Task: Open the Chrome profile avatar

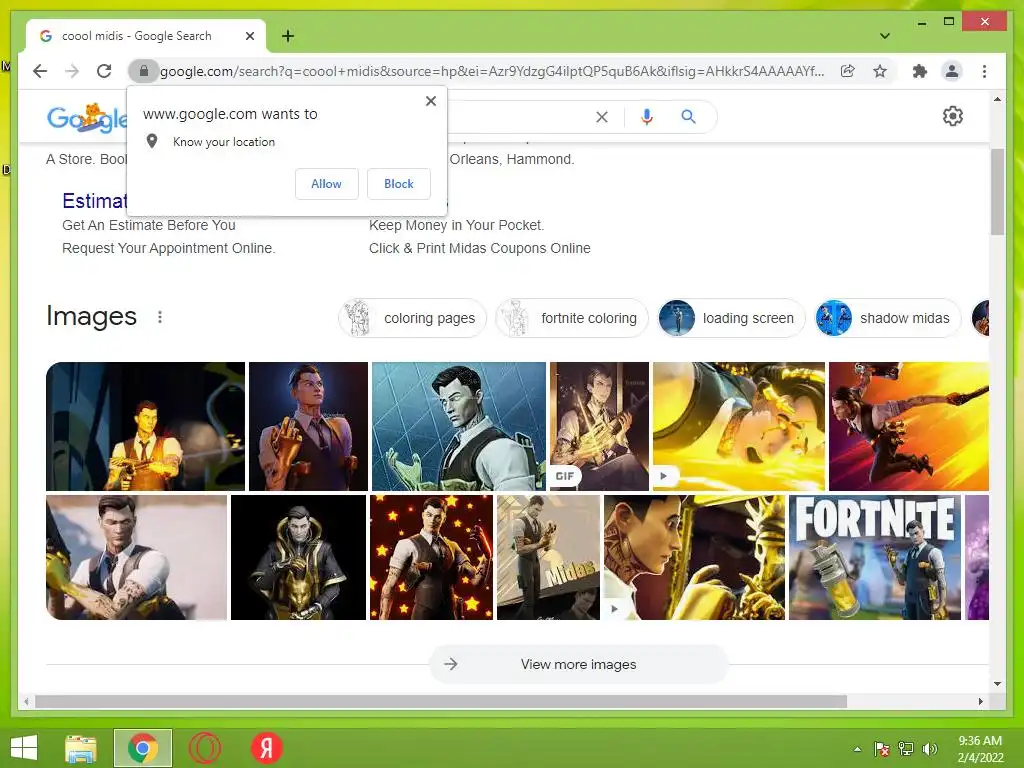Action: [952, 71]
